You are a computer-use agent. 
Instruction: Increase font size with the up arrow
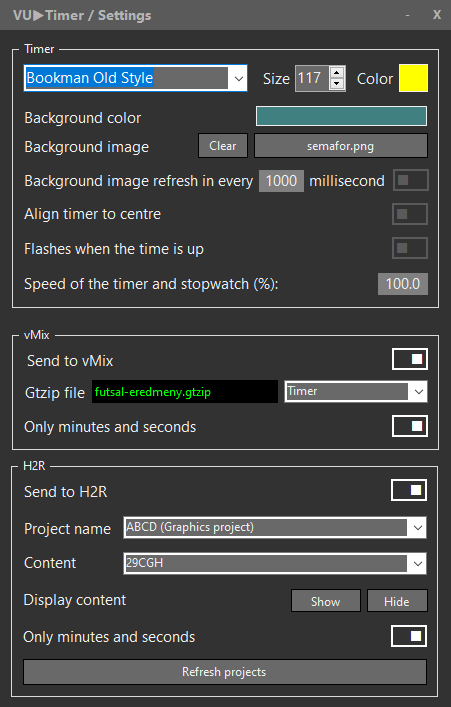(336, 72)
